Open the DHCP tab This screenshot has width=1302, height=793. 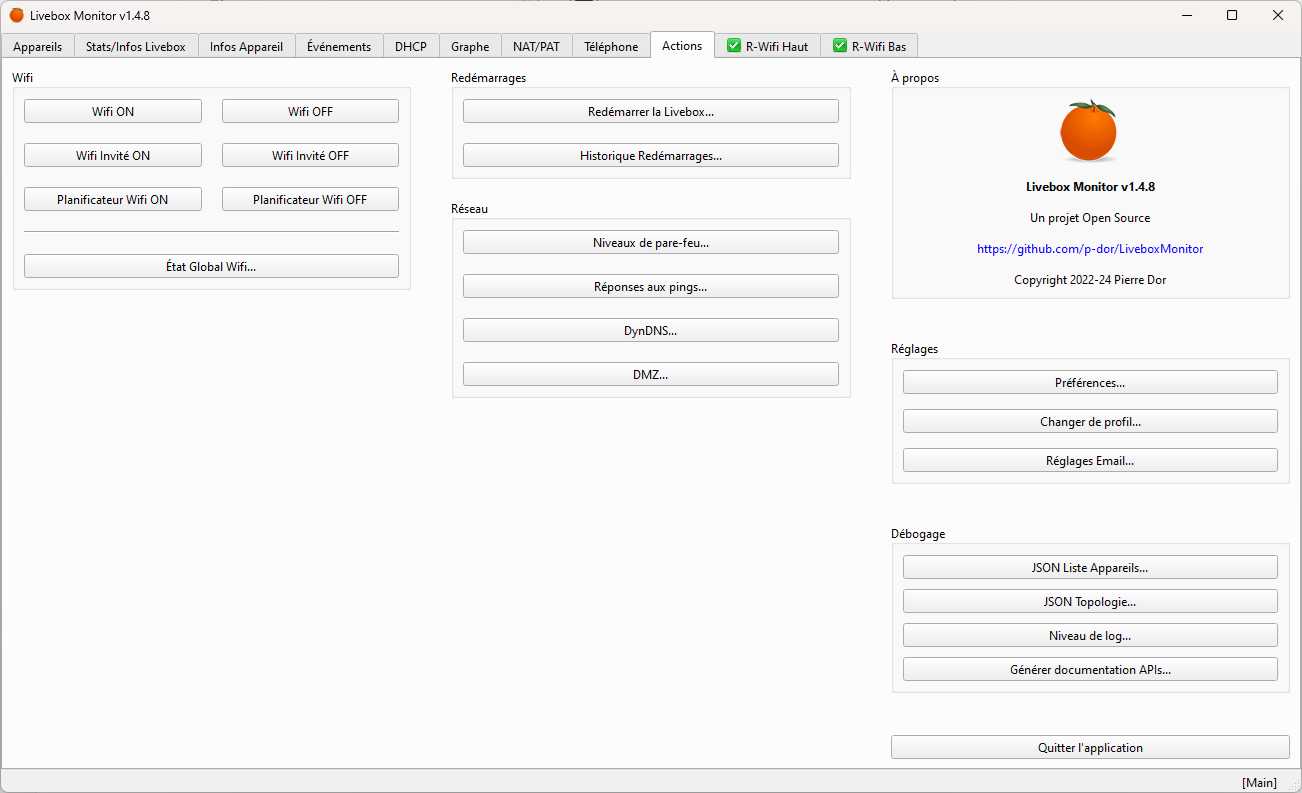pos(411,46)
